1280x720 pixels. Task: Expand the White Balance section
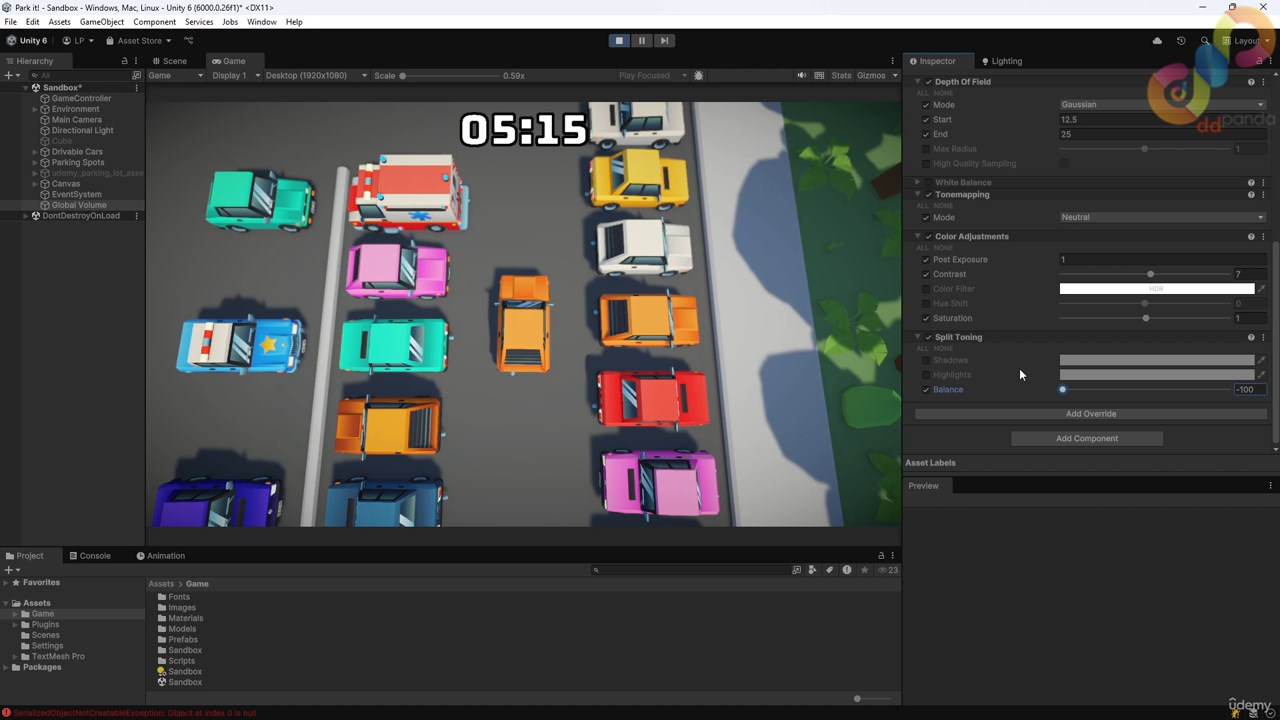point(917,183)
